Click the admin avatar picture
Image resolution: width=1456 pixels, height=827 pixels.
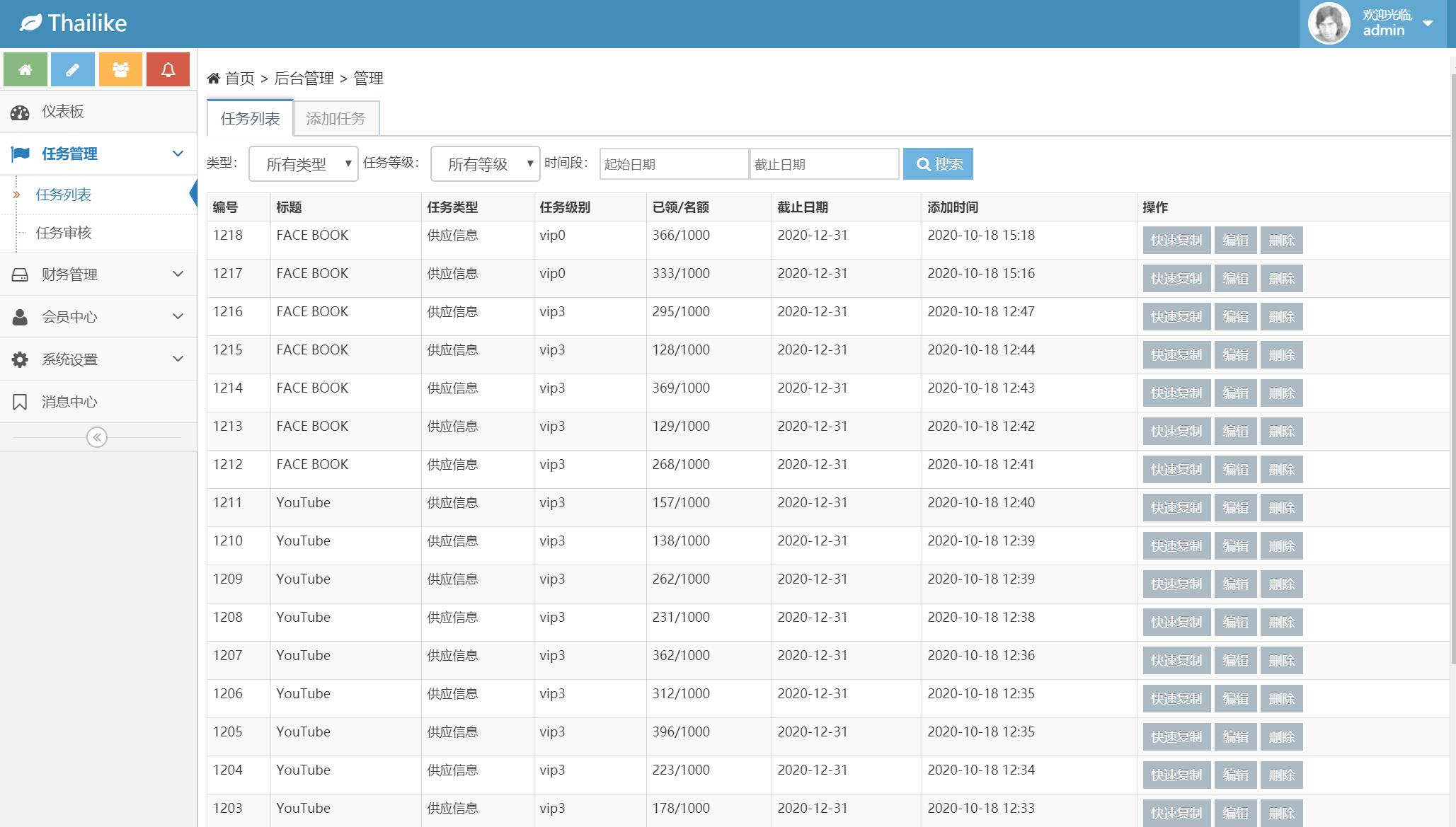click(1329, 23)
